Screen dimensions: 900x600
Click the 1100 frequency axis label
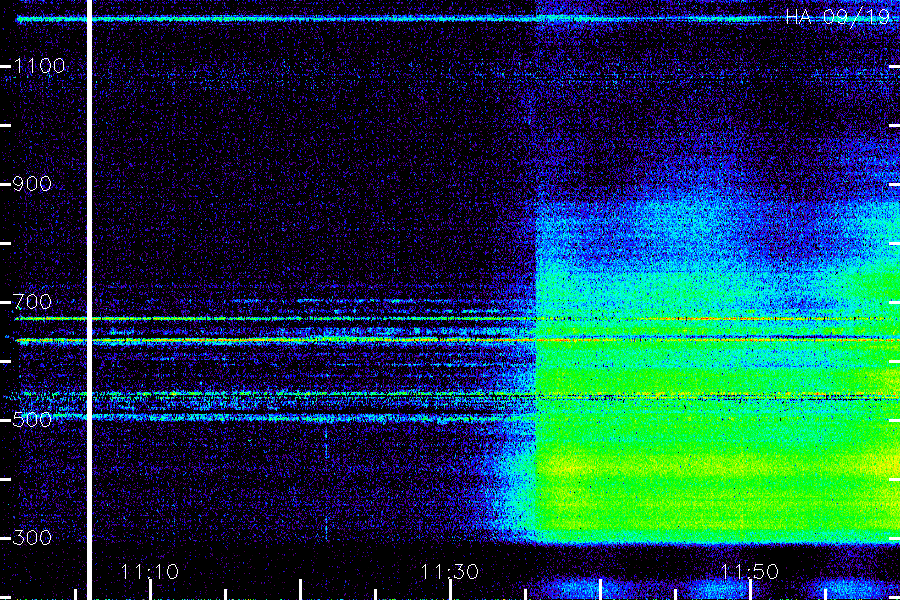[x=39, y=65]
